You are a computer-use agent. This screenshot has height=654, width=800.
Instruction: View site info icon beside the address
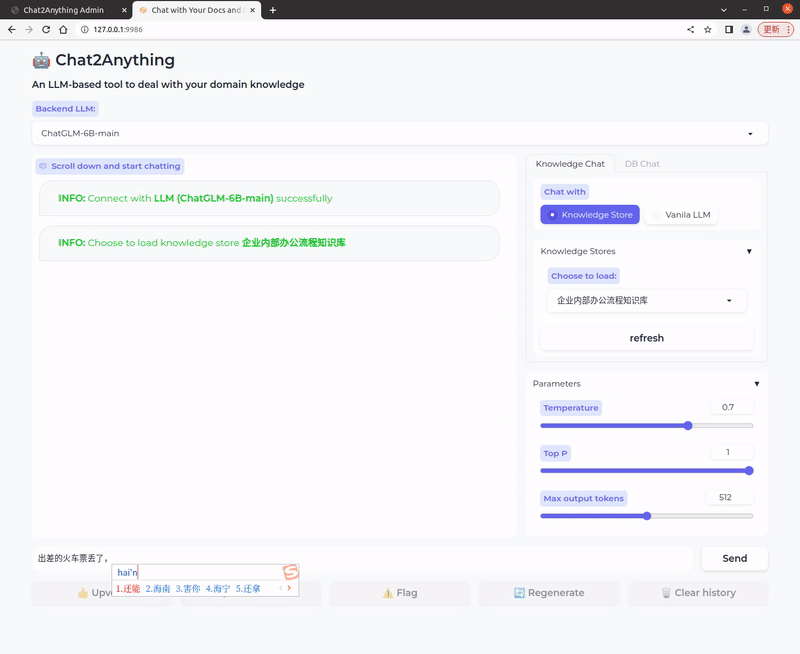85,30
